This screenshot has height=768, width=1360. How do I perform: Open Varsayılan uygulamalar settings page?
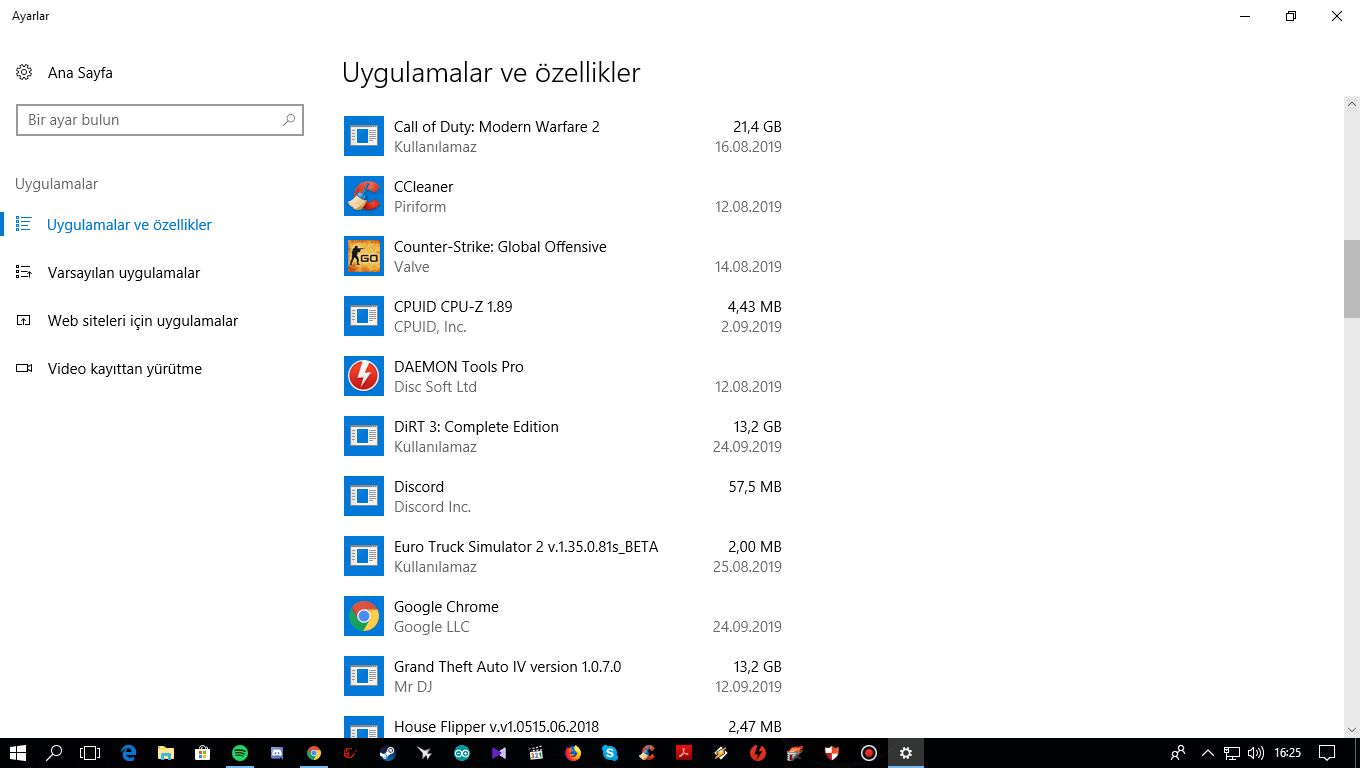[x=124, y=273]
